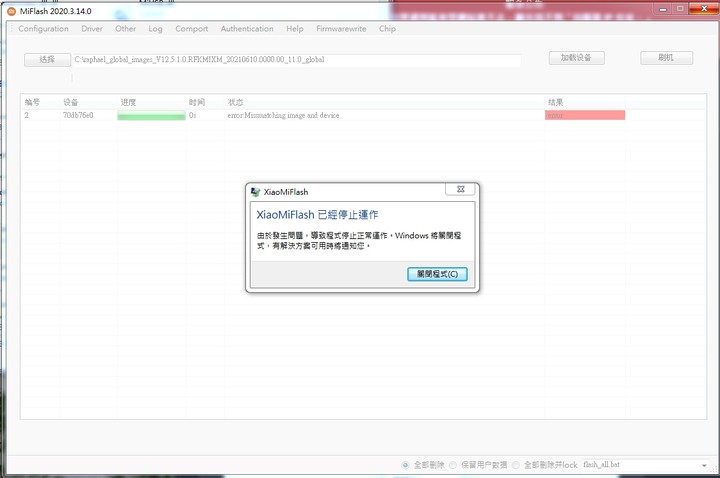Image resolution: width=720 pixels, height=478 pixels.
Task: Close the XiaoMiFlash error dialog with X
Action: pos(461,189)
